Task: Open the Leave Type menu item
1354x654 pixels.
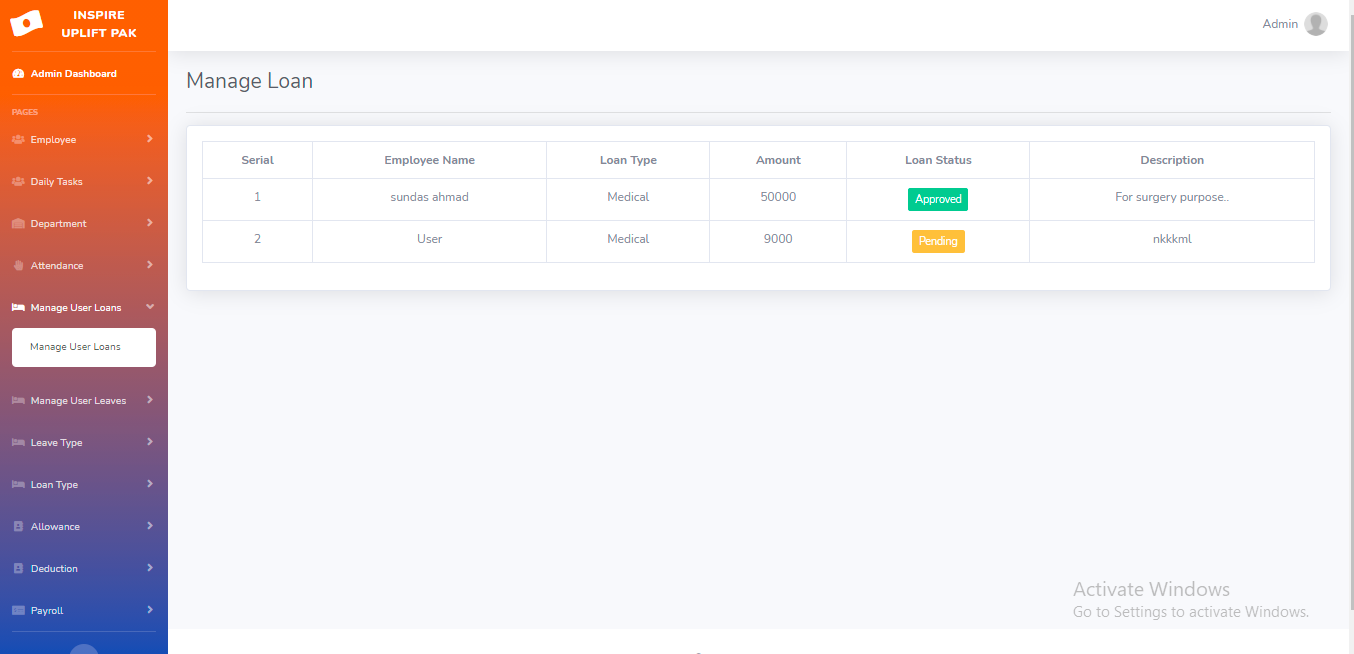Action: [57, 443]
